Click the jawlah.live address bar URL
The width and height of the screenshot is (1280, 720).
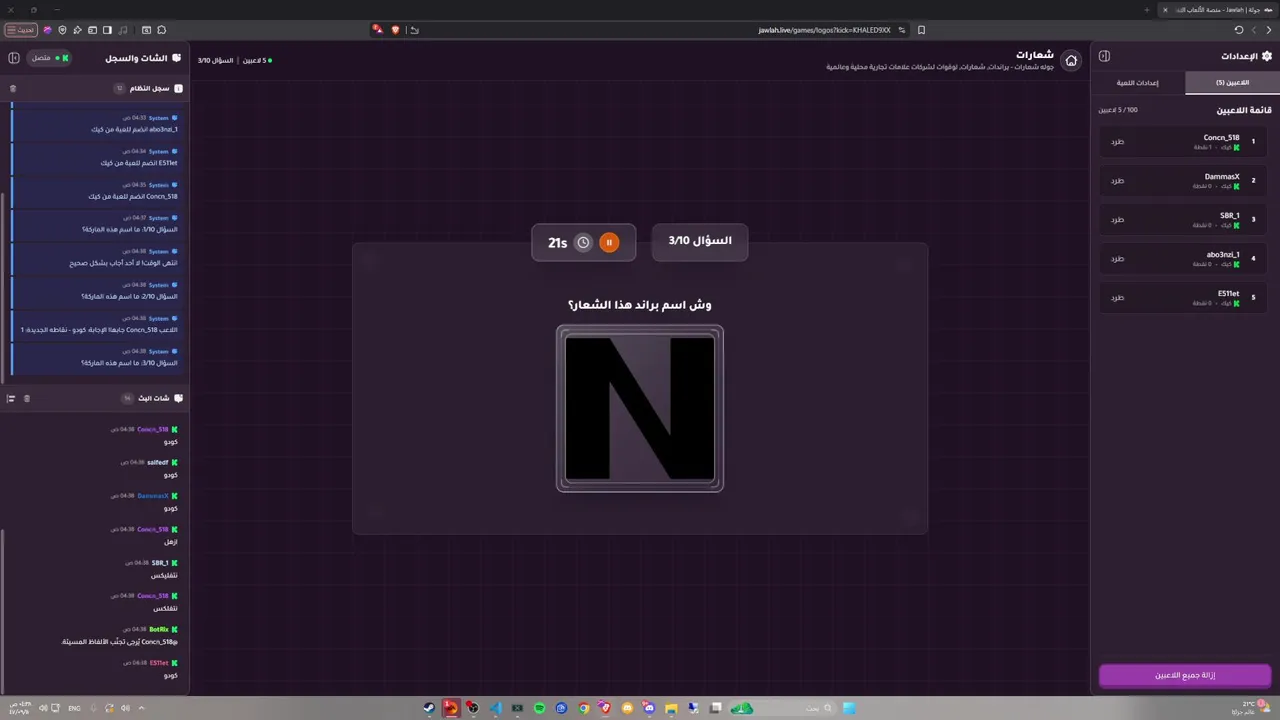(824, 30)
